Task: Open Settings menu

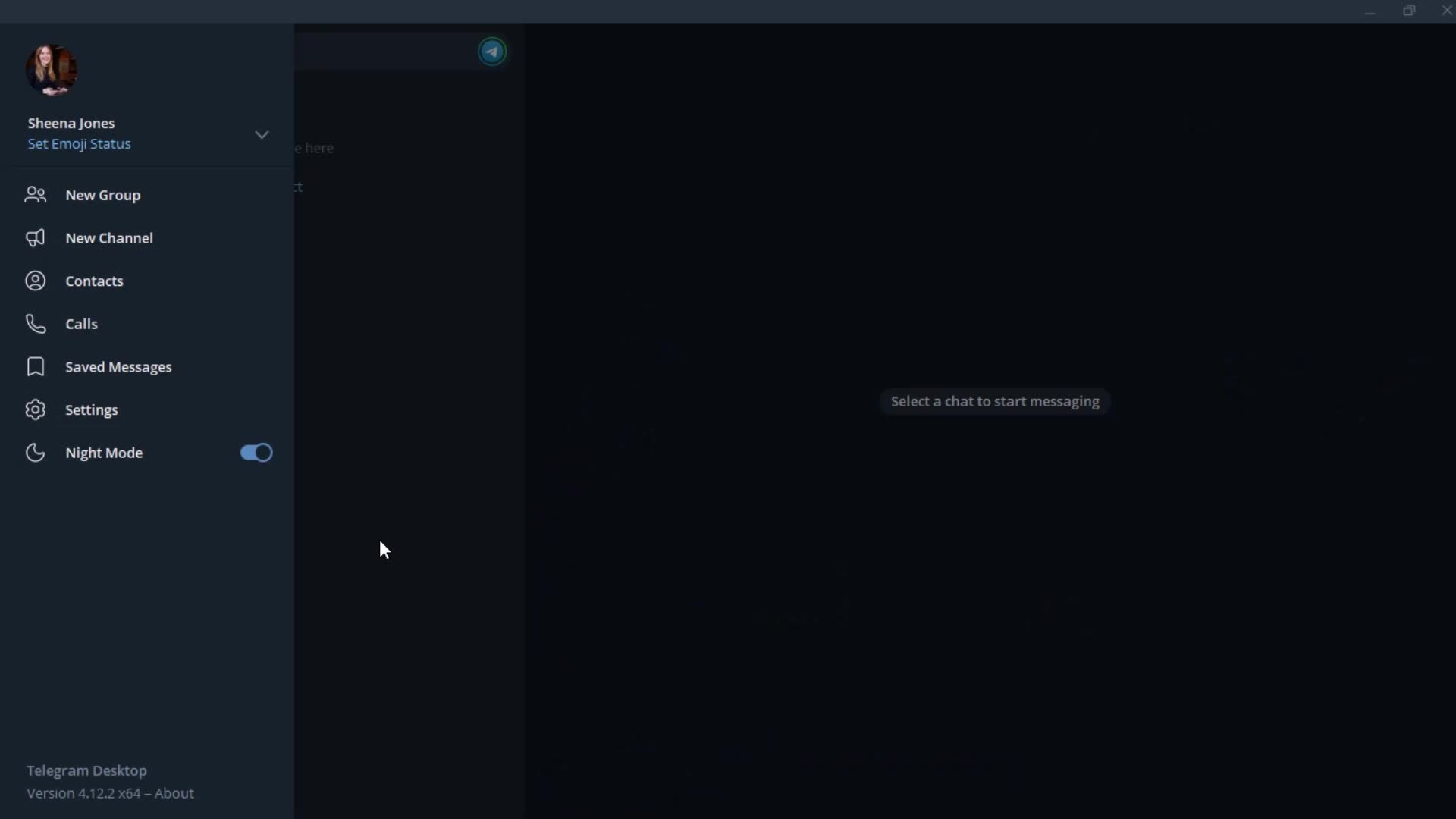Action: [91, 409]
